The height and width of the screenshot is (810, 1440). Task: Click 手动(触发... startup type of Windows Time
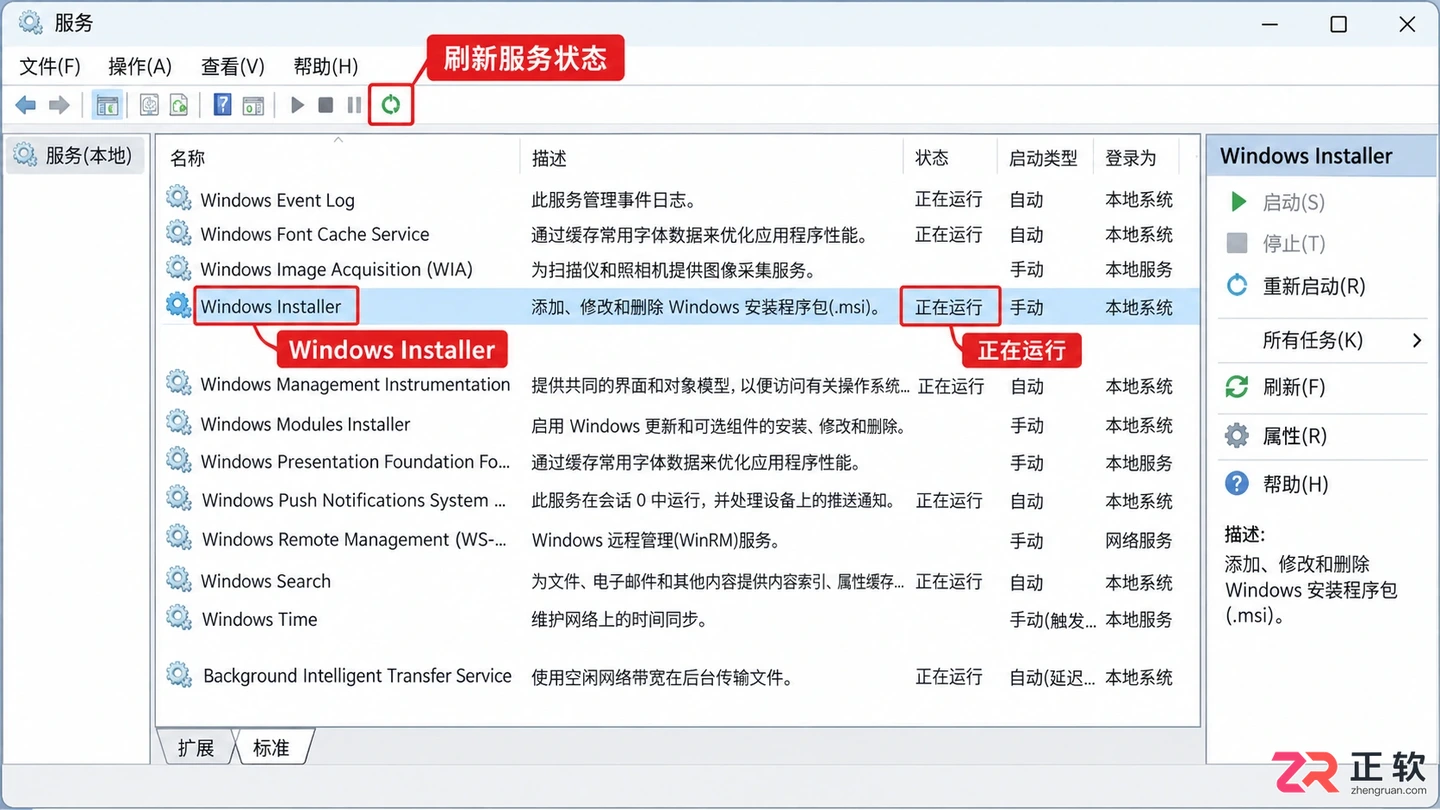1052,620
